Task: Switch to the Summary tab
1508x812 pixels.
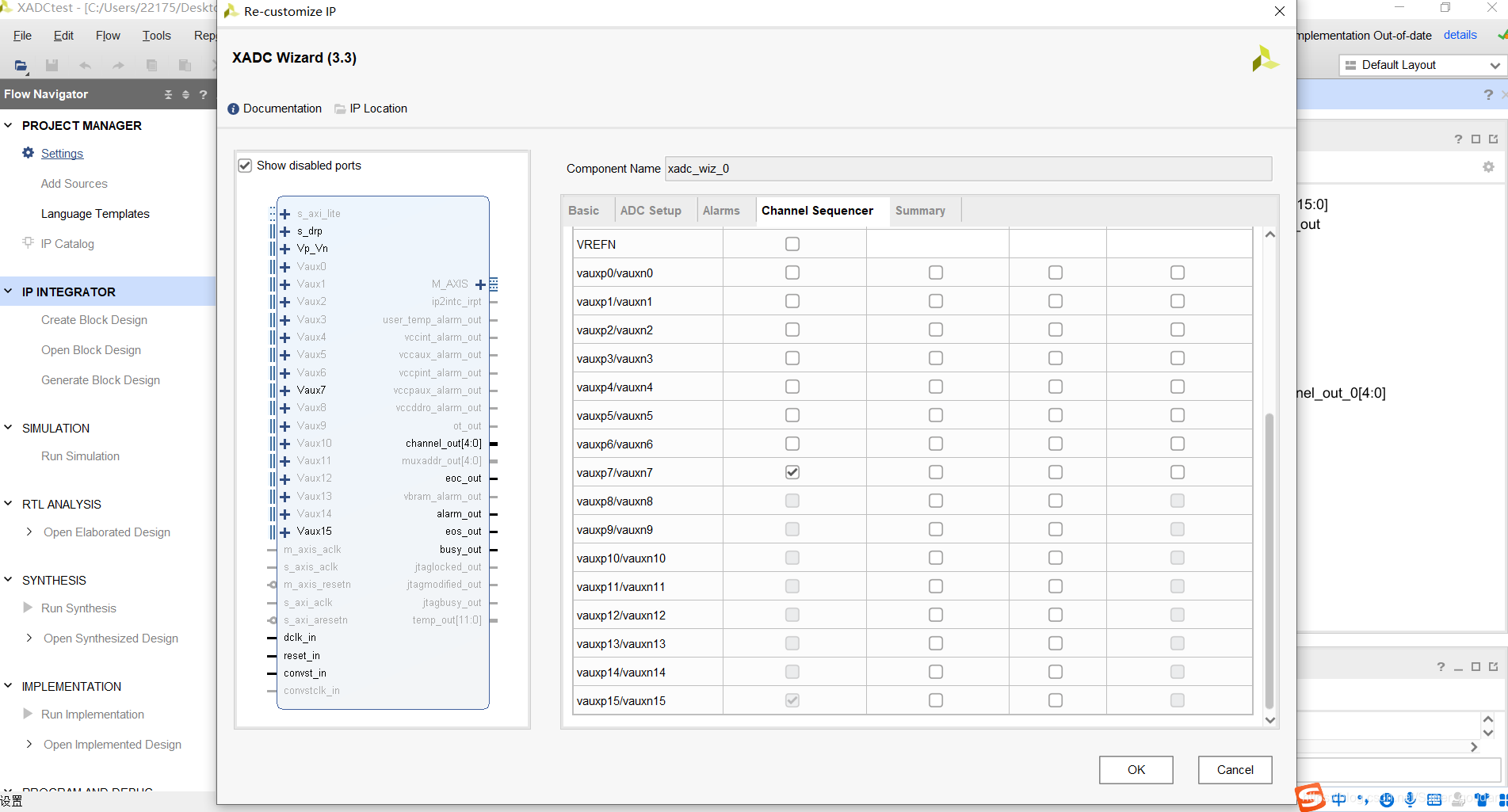Action: click(x=920, y=211)
